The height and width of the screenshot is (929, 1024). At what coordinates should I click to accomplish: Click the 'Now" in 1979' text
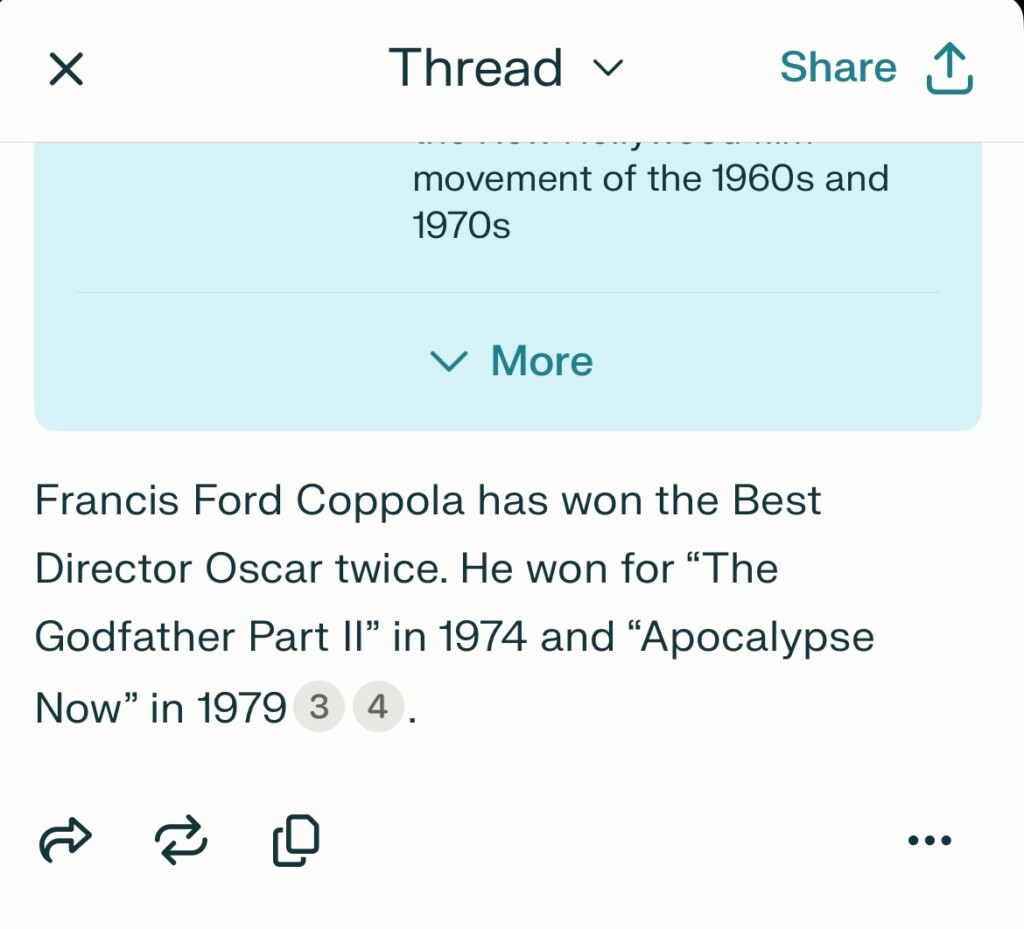161,708
